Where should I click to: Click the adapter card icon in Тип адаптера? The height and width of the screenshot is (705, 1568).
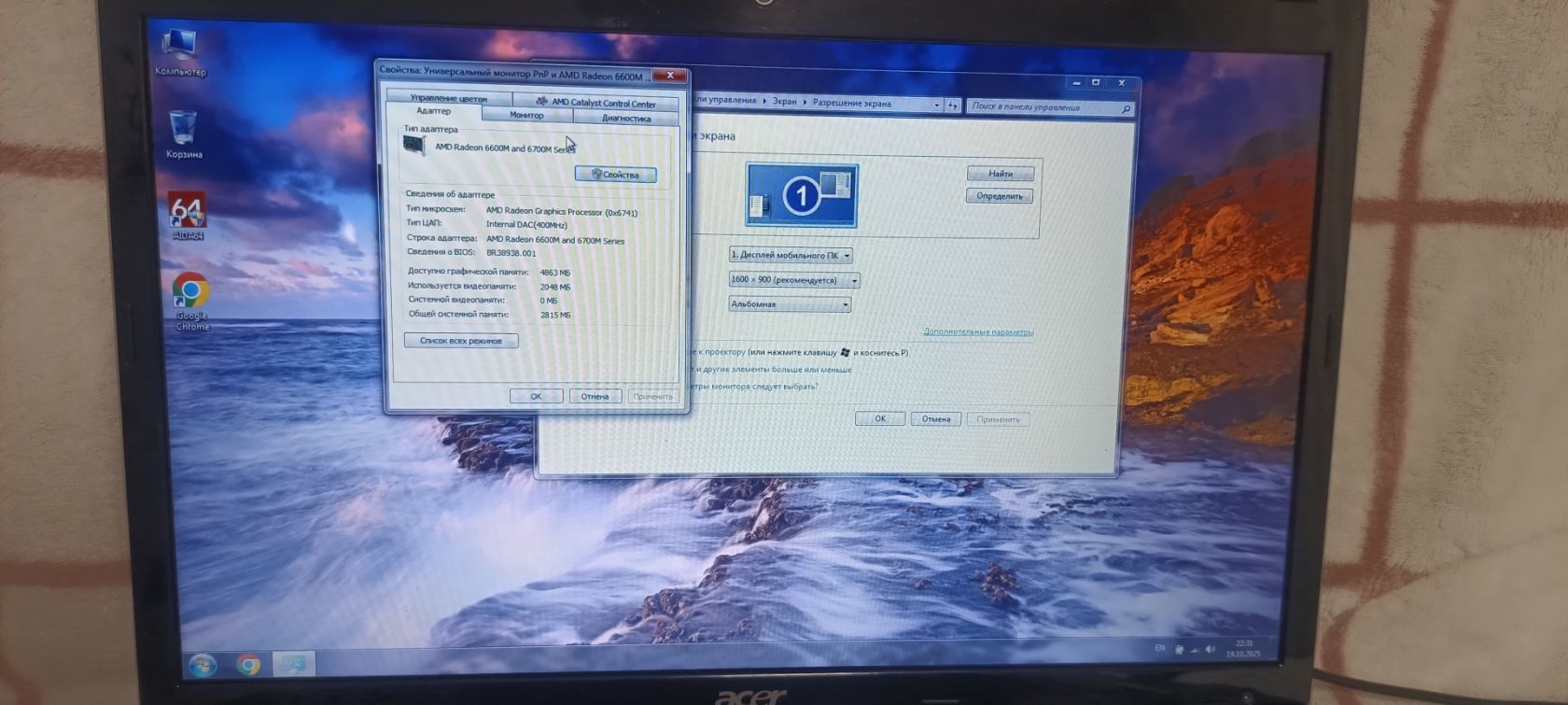[413, 146]
